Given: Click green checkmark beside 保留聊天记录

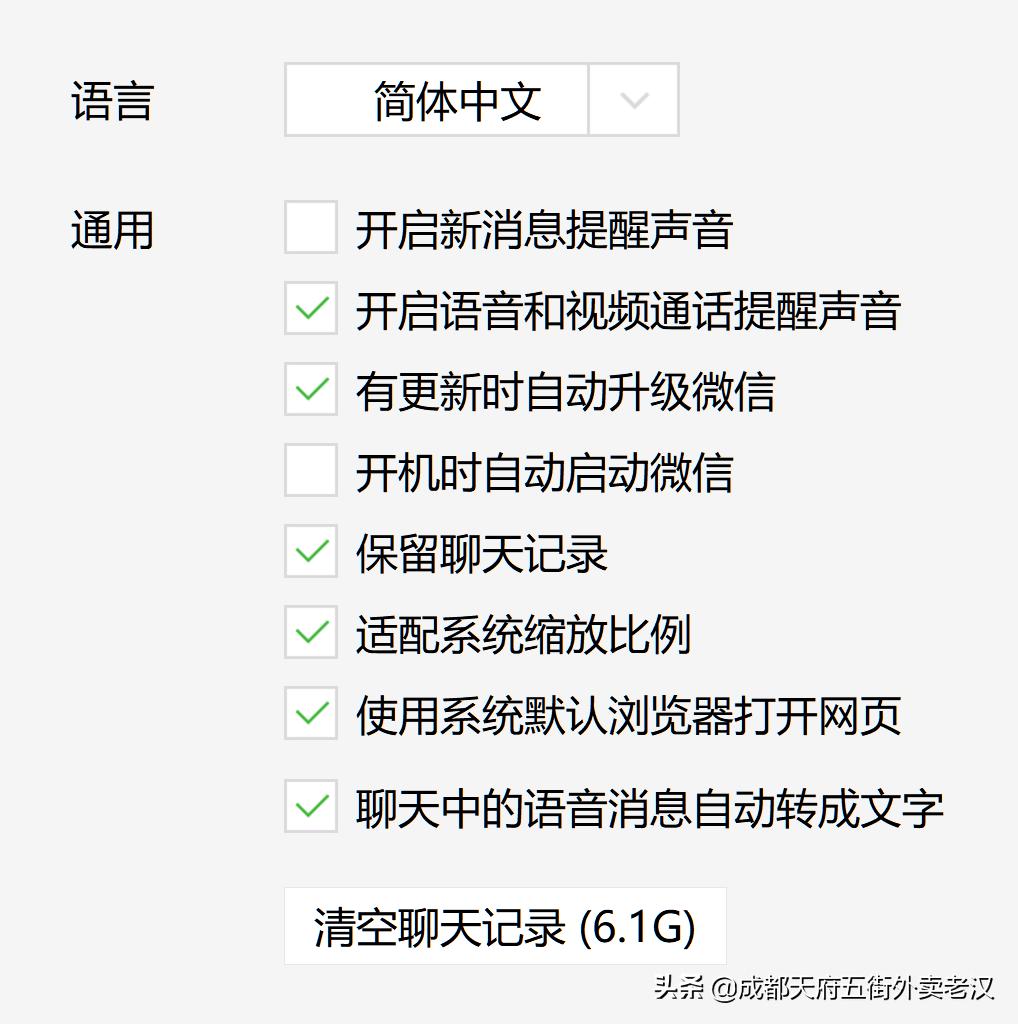Looking at the screenshot, I should [x=310, y=553].
